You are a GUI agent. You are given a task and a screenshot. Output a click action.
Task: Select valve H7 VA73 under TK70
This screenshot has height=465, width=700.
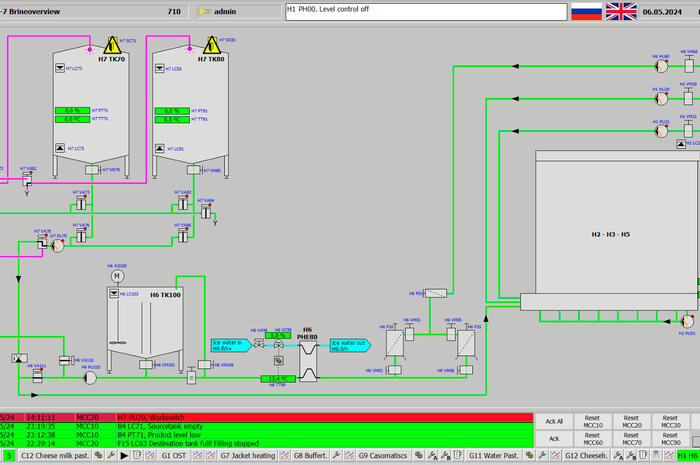81,203
